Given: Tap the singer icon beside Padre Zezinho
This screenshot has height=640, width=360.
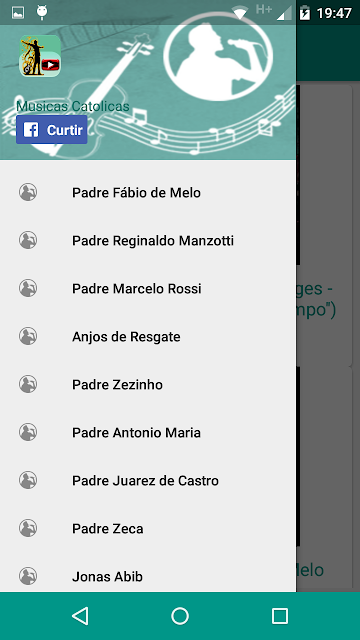Looking at the screenshot, I should tap(28, 384).
